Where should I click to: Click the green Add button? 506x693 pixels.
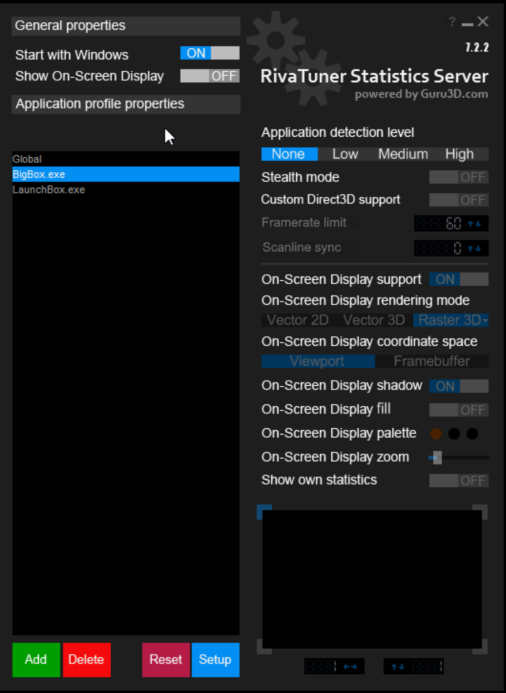[36, 660]
